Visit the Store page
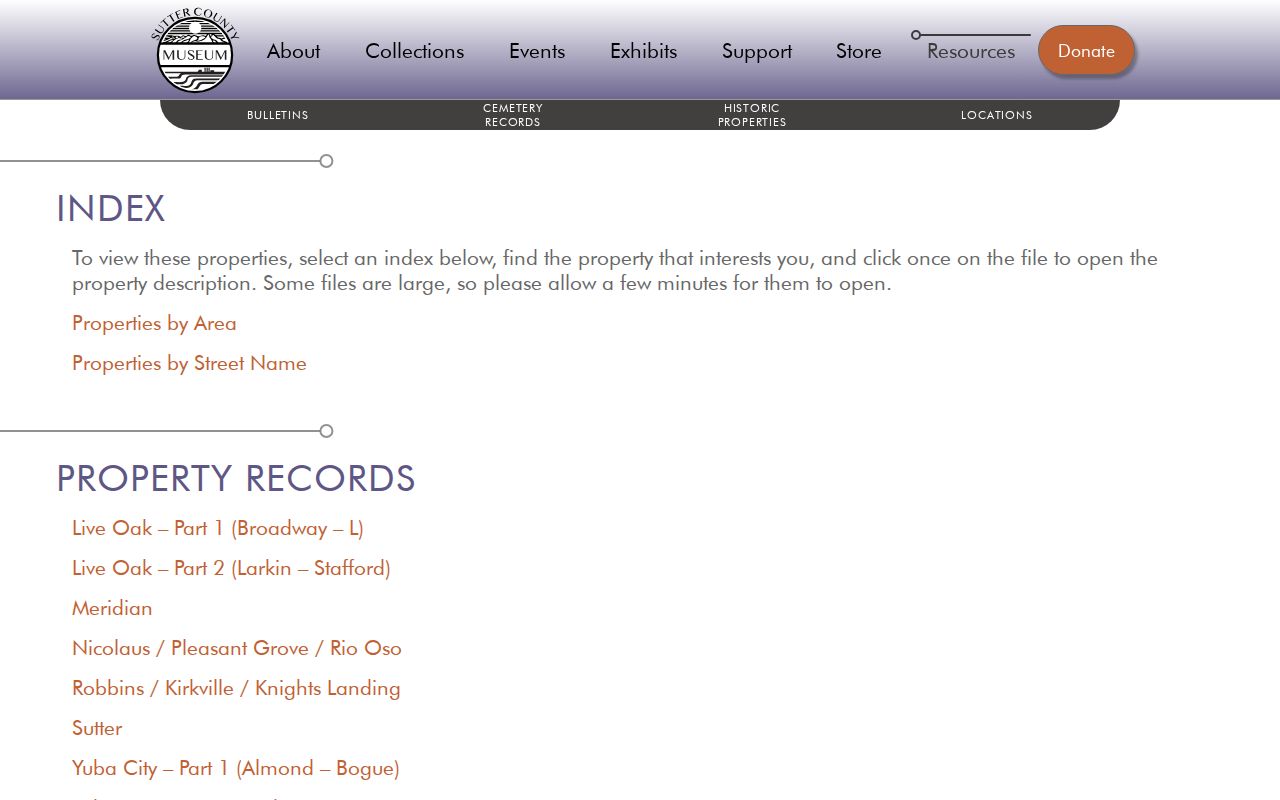The image size is (1280, 800). (859, 51)
